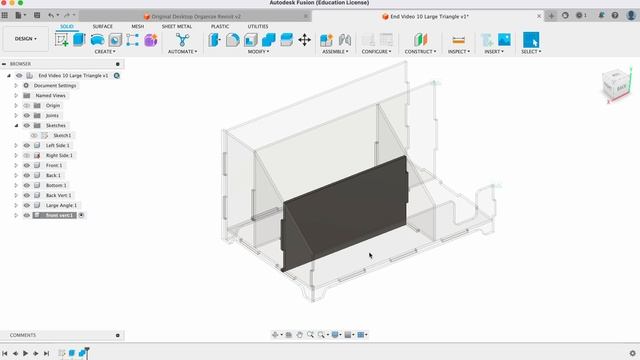Screen dimensions: 640x360
Task: Select the front vert:1 component row
Action: click(x=54, y=215)
